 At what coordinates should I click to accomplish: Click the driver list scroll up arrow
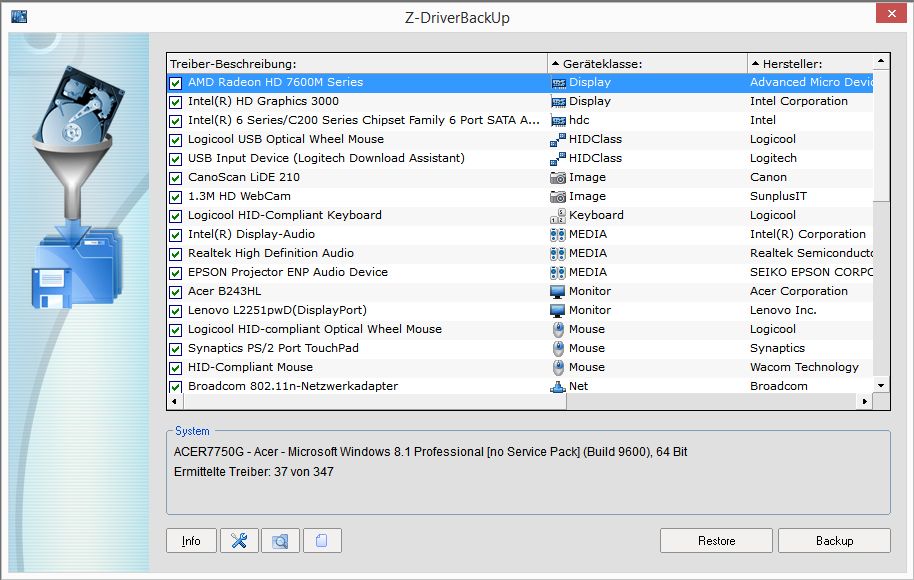point(881,61)
